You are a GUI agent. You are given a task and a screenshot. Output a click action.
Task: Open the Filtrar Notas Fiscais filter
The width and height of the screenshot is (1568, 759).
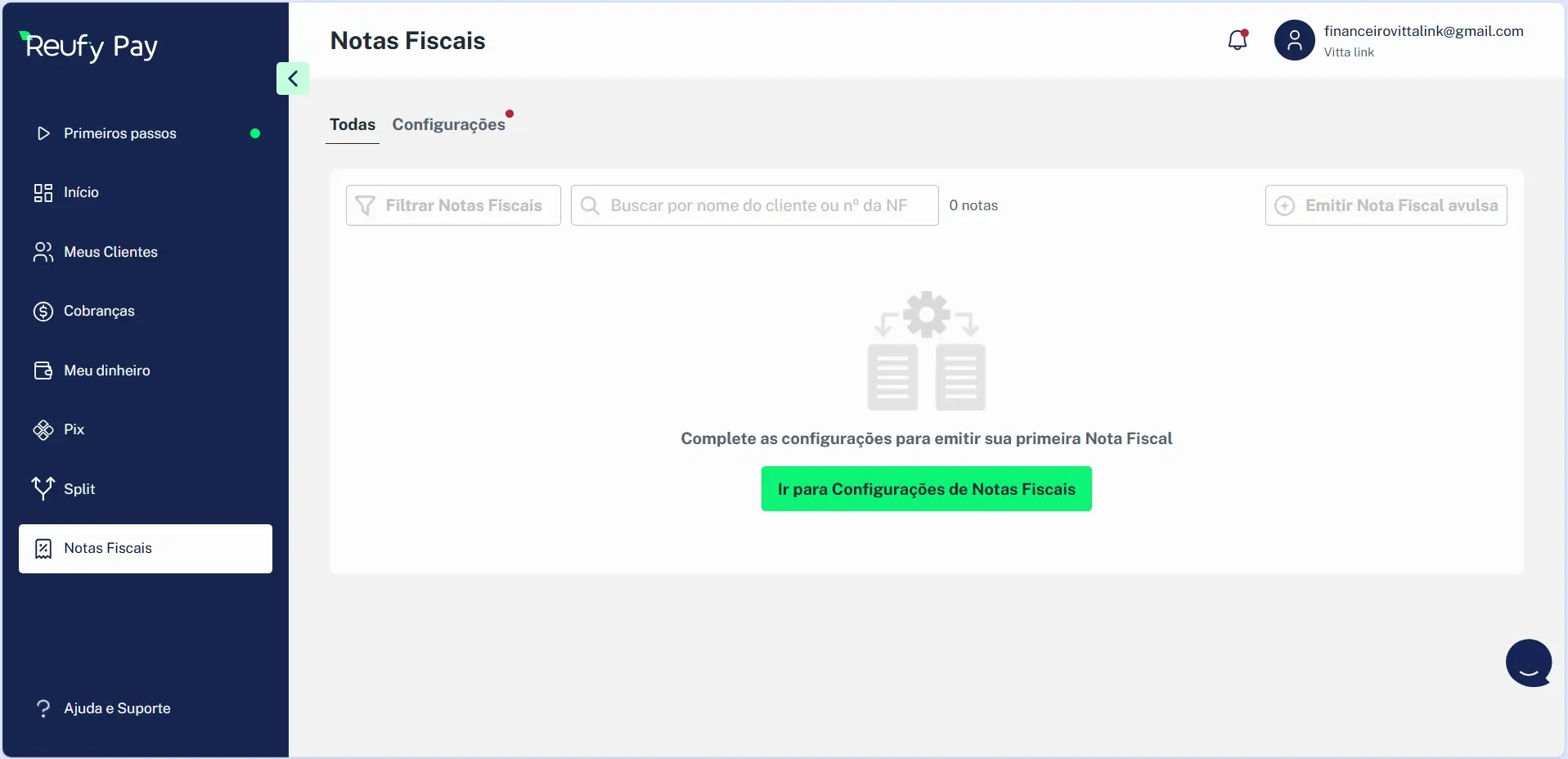(453, 205)
